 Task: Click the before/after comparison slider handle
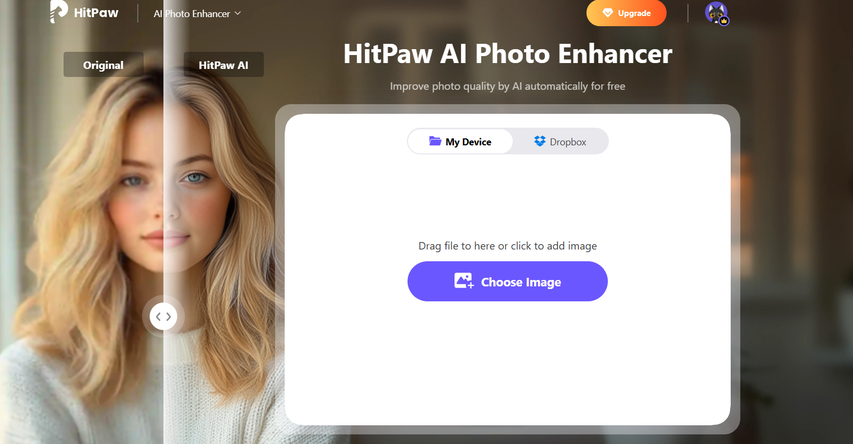point(163,316)
